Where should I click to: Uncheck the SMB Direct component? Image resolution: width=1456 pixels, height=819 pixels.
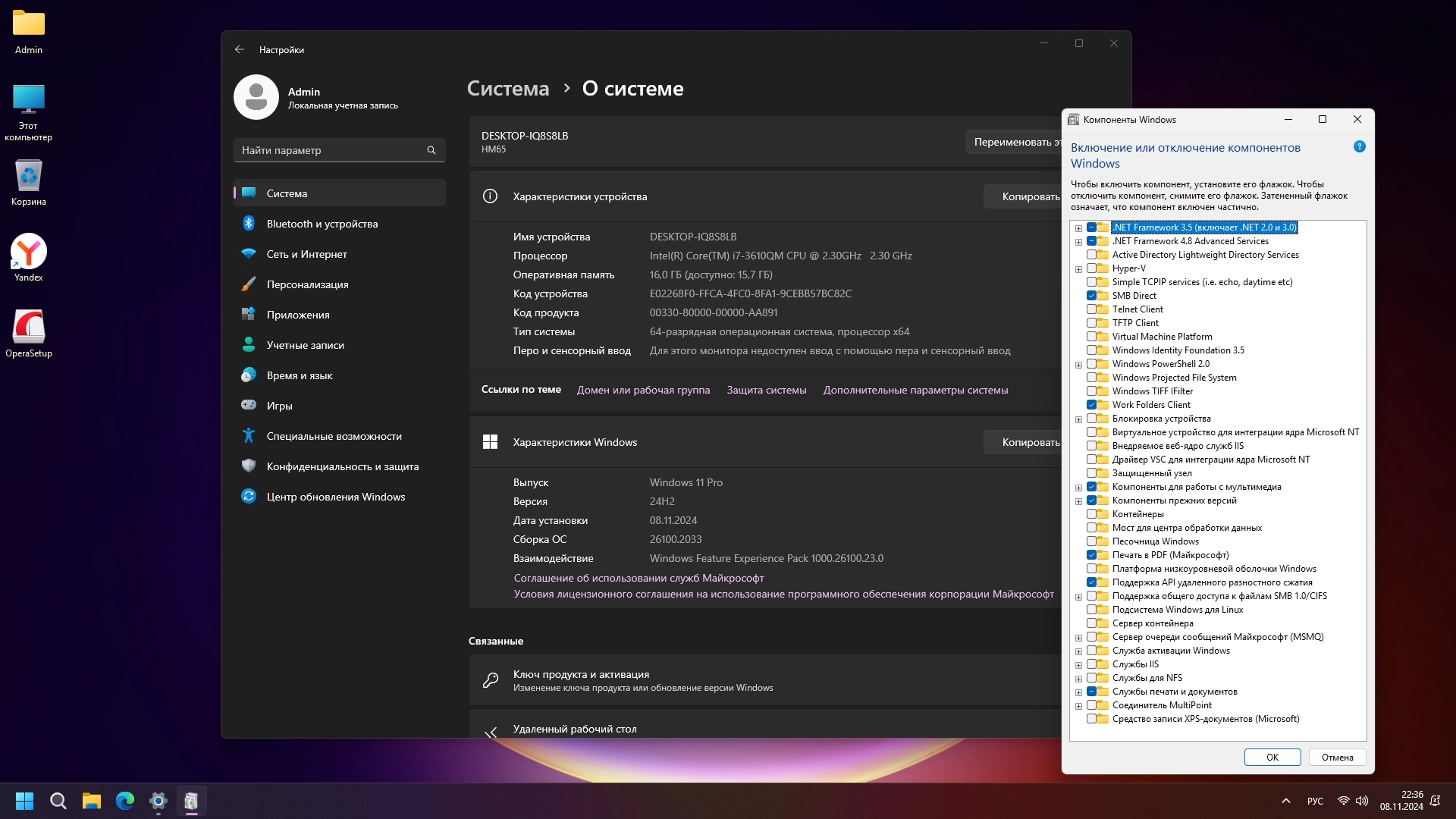point(1091,296)
